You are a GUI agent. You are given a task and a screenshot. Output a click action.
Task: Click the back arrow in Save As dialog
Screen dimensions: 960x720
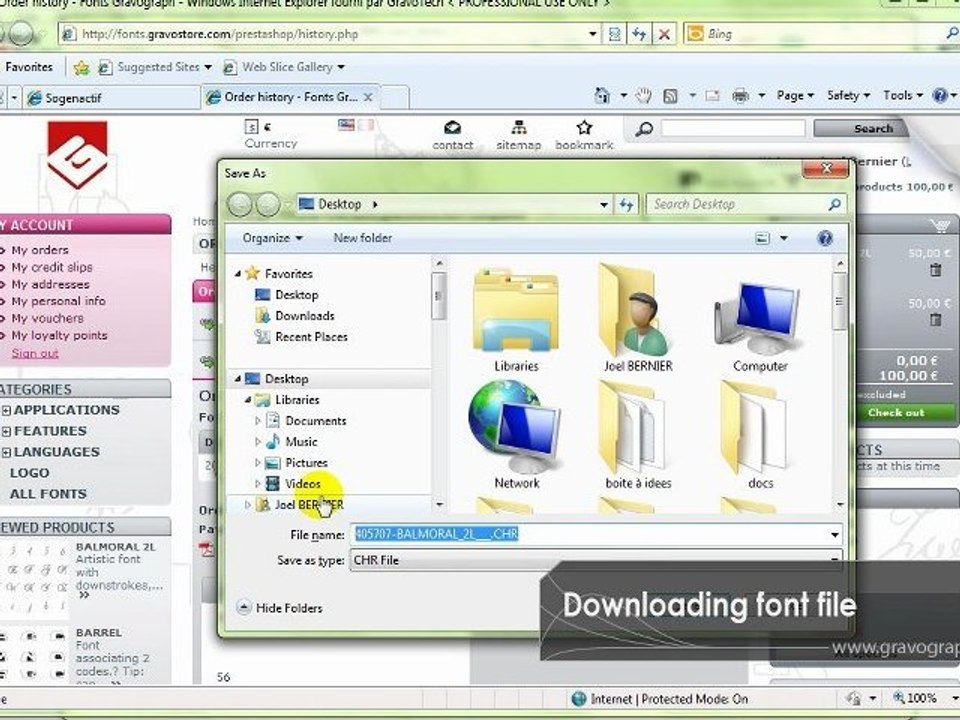click(239, 204)
